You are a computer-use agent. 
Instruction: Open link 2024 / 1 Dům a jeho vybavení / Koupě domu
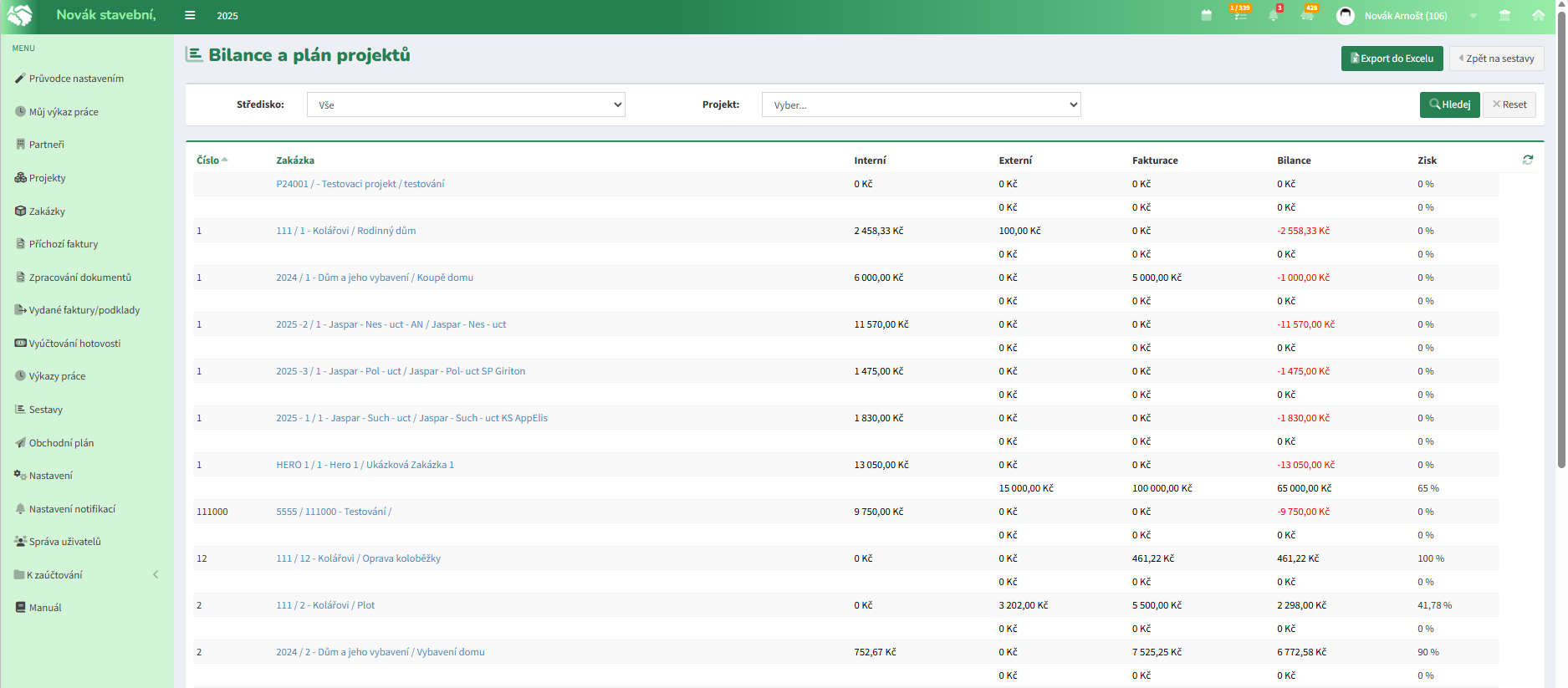tap(375, 278)
